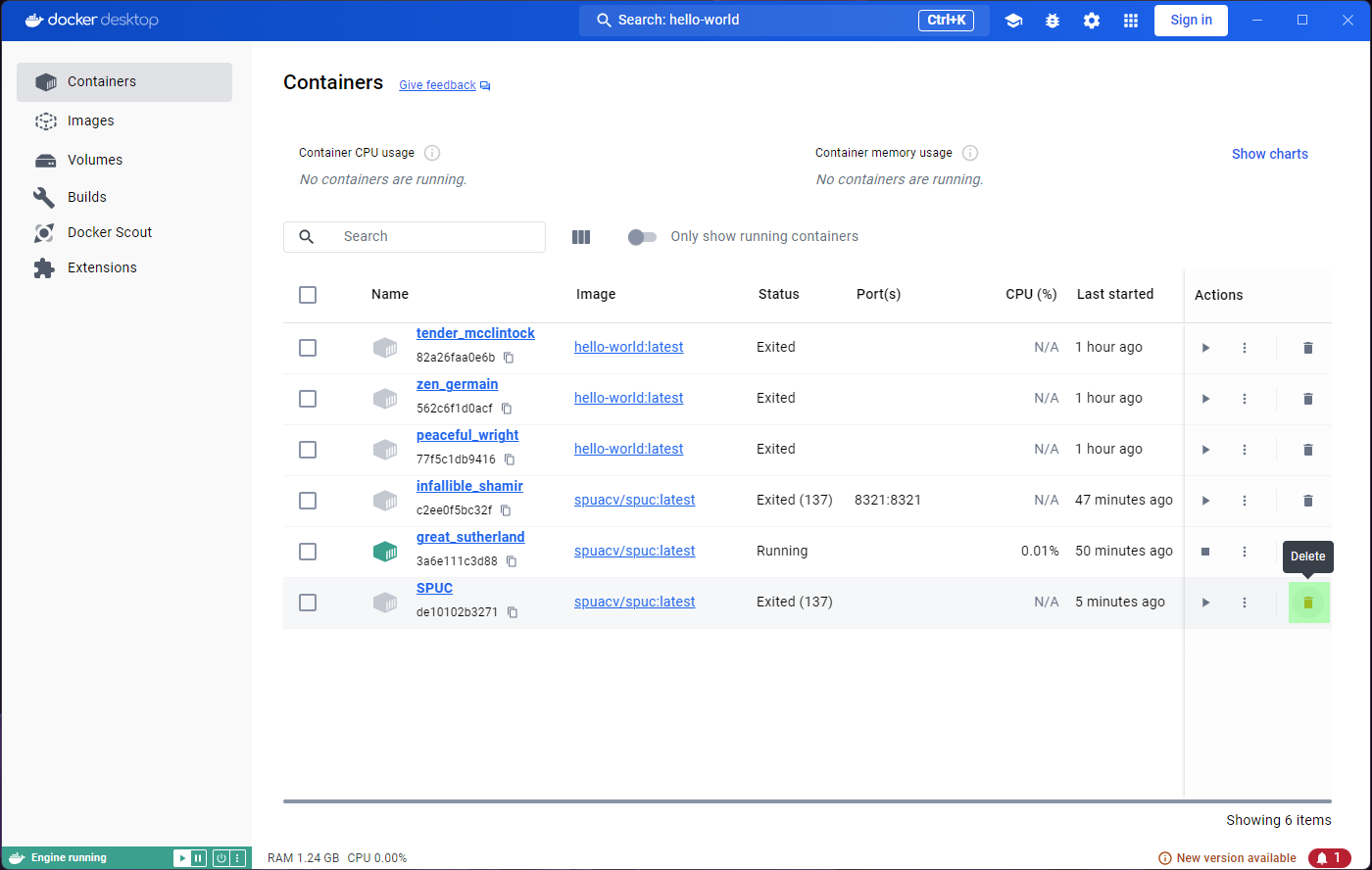Screen dimensions: 1372x870
Task: Open the notifications bell
Action: click(x=1330, y=858)
